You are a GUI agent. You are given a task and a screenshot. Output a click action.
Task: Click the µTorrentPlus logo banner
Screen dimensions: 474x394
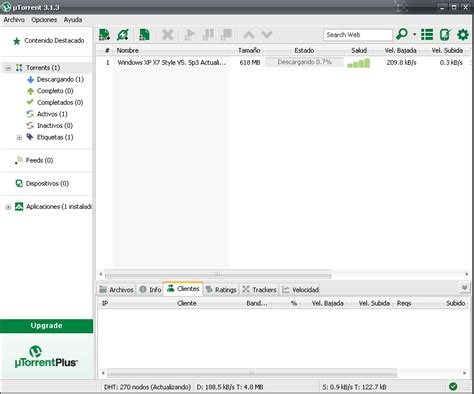tap(46, 356)
